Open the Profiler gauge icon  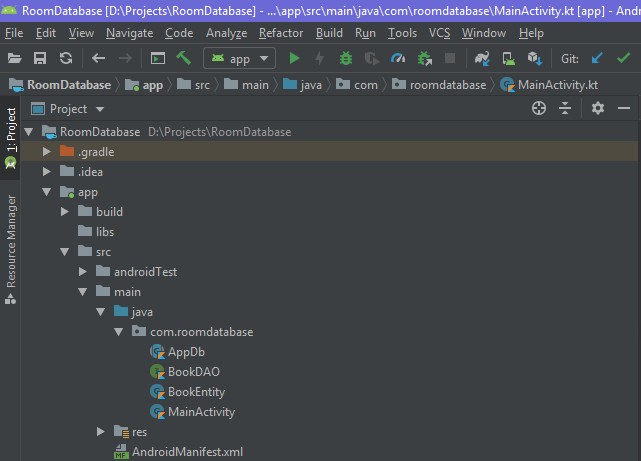(x=398, y=58)
